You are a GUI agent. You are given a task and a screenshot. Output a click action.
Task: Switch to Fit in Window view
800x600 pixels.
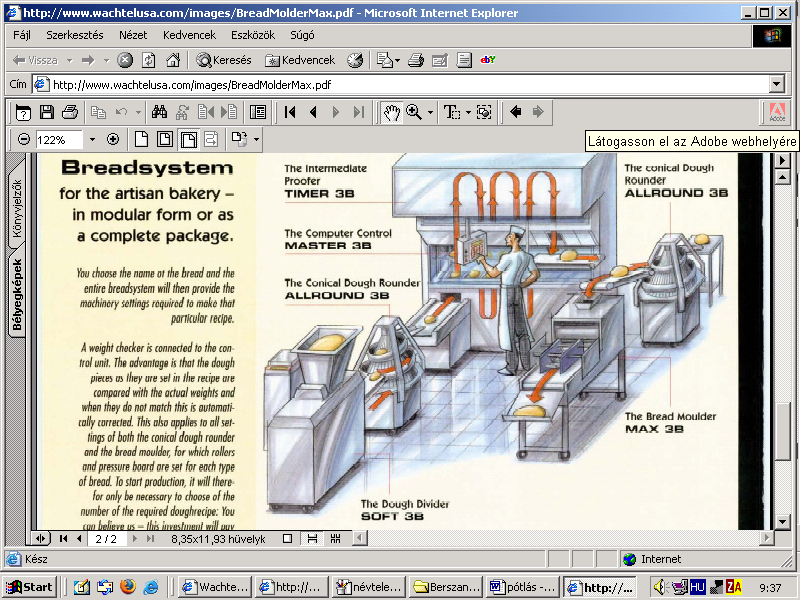165,139
